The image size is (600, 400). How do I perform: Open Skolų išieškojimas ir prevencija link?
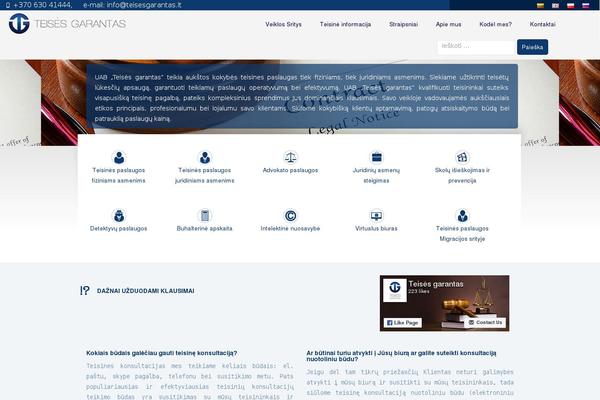click(462, 175)
